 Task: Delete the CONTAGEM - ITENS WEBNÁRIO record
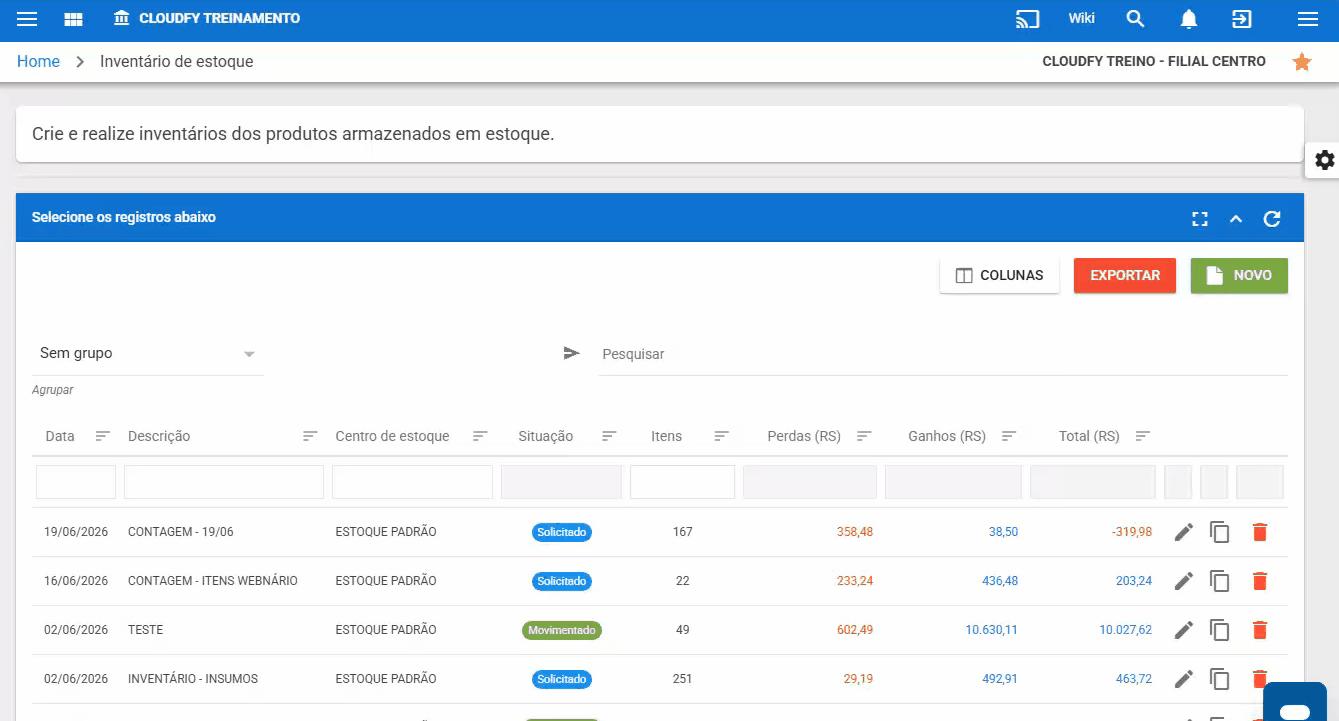(x=1260, y=581)
